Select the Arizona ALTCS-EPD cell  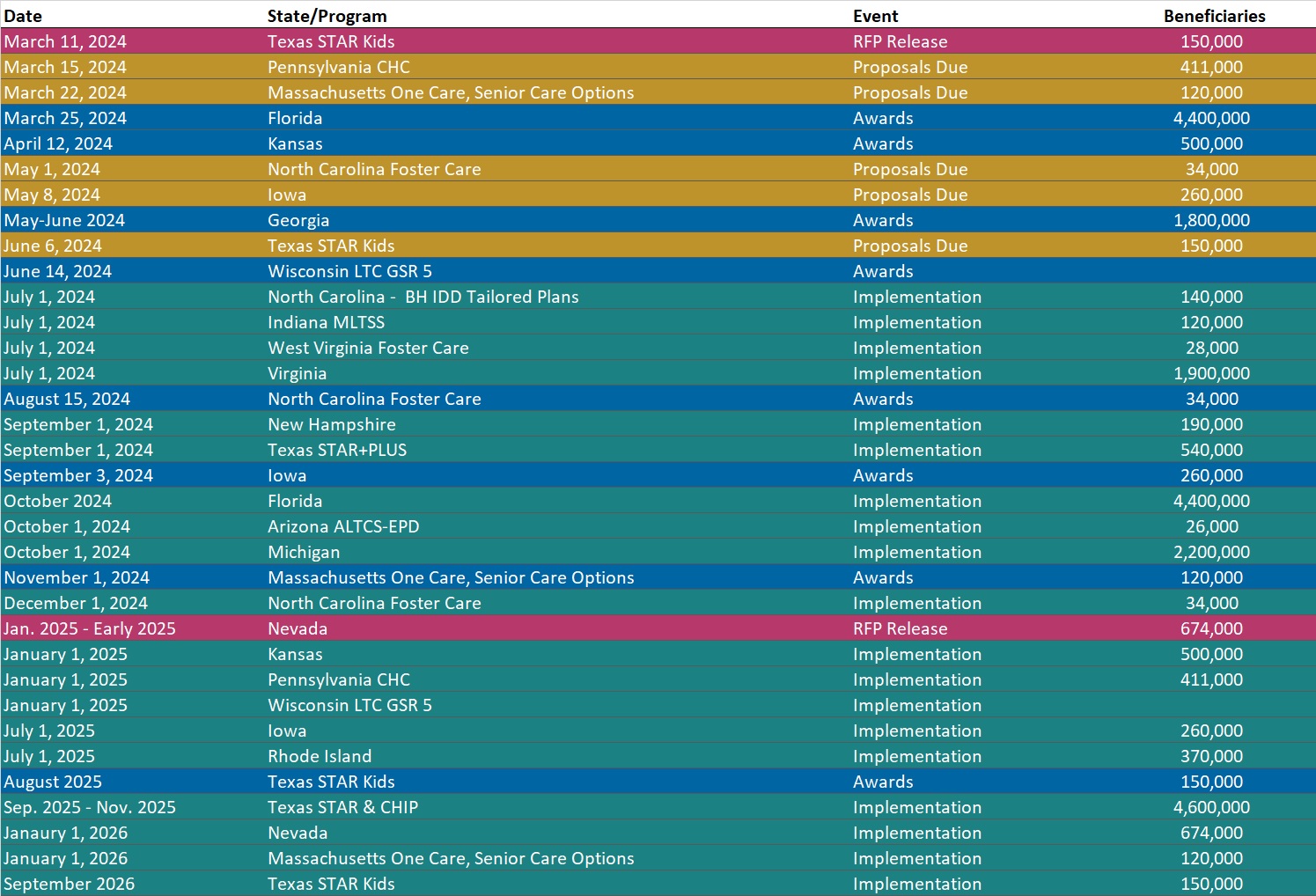(343, 526)
